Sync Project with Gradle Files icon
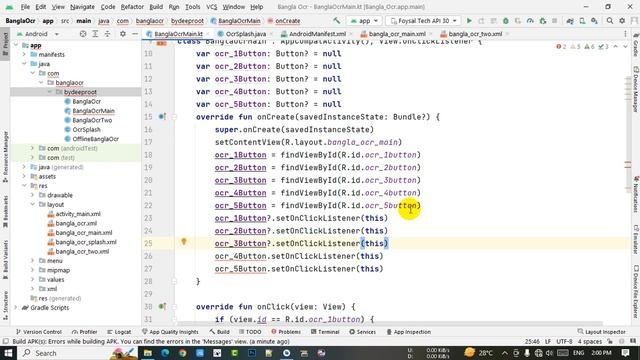The height and width of the screenshot is (360, 640). tap(570, 20)
